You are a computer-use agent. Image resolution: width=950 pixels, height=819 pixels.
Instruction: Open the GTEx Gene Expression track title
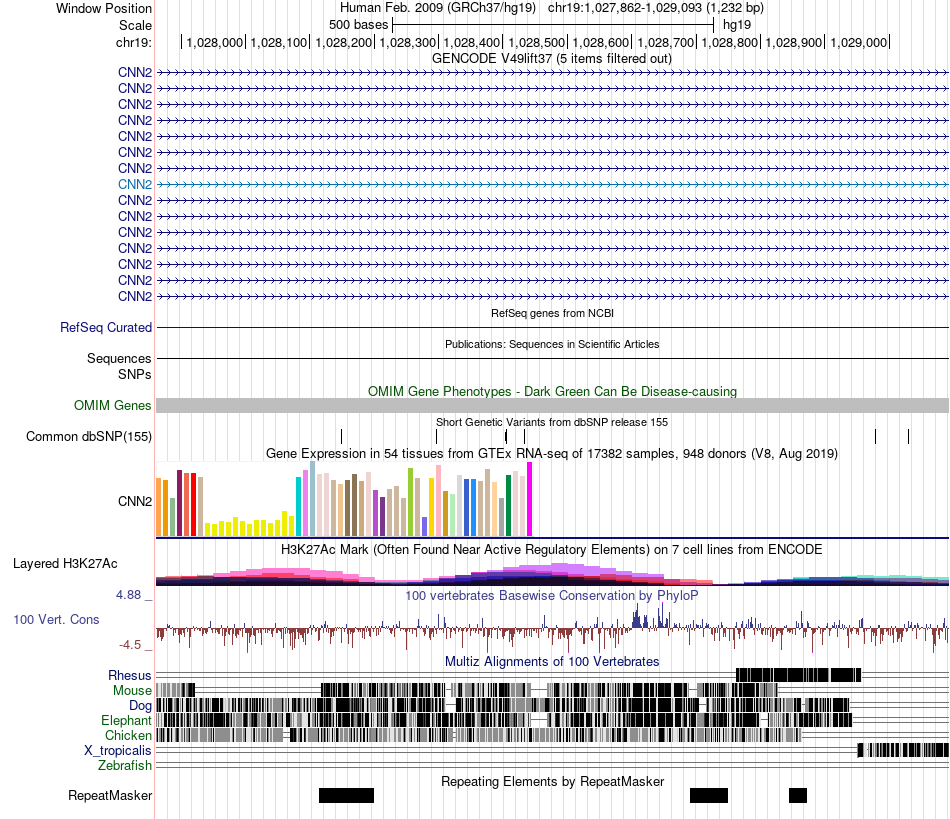(x=552, y=453)
